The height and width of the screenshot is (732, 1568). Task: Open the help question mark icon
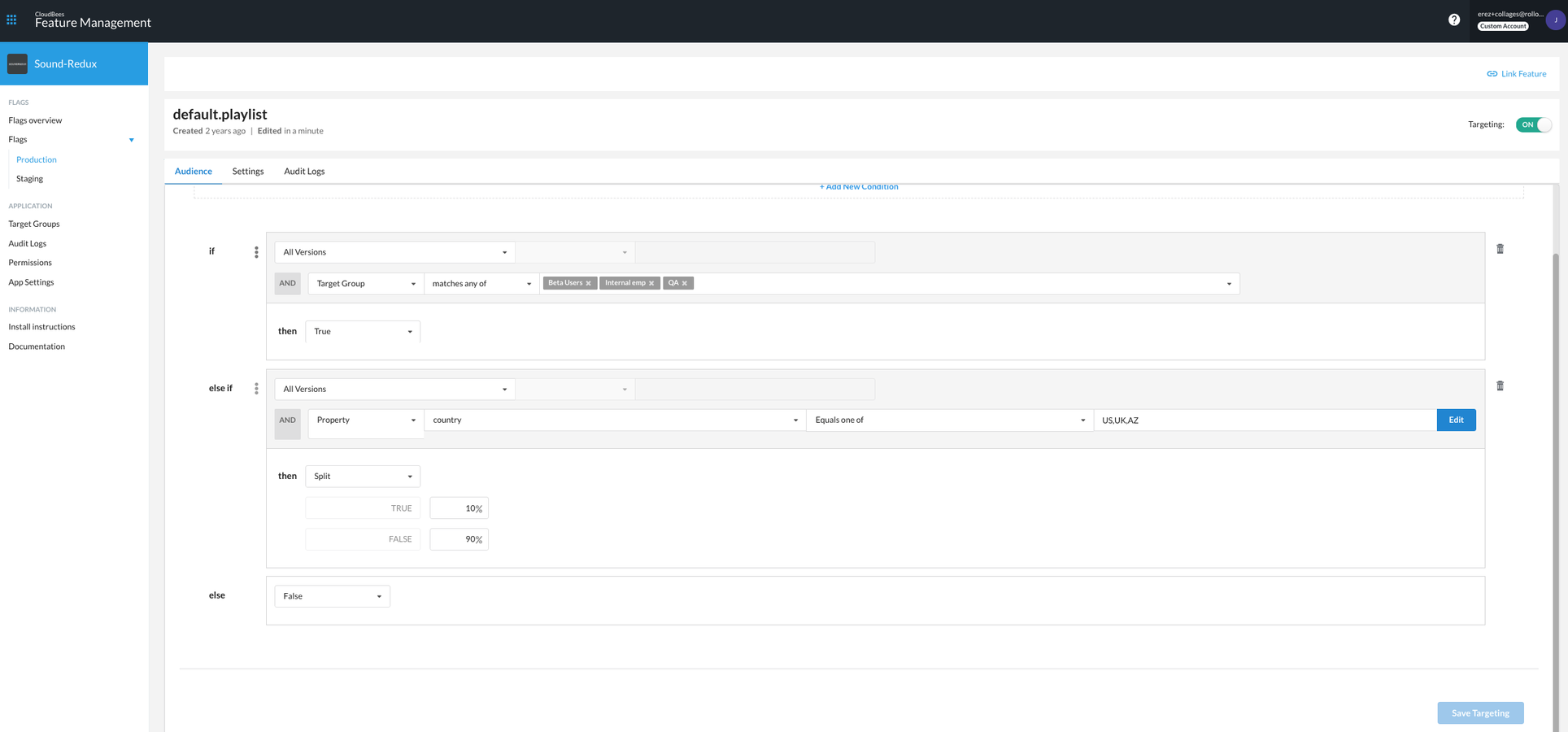tap(1454, 20)
